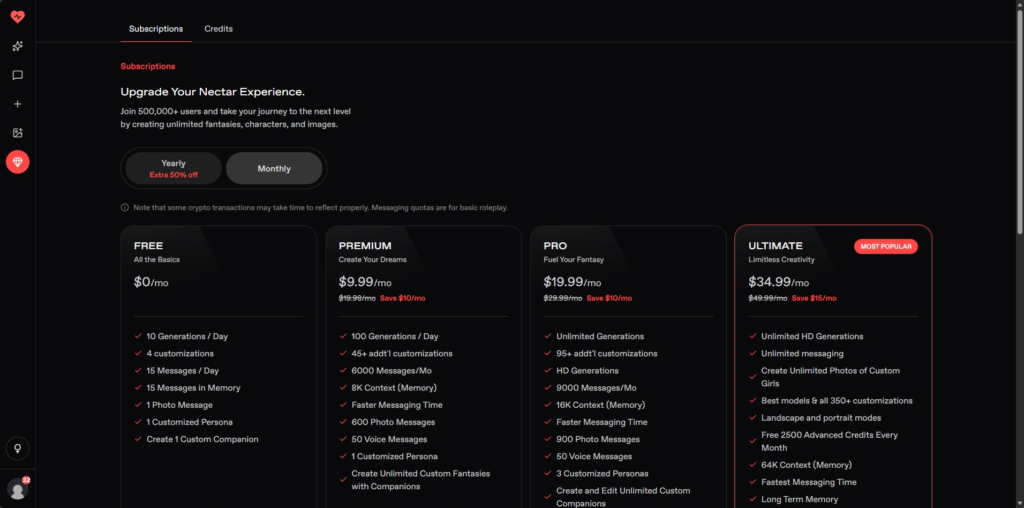Open the image gallery icon in sidebar
Image resolution: width=1024 pixels, height=508 pixels.
point(18,133)
